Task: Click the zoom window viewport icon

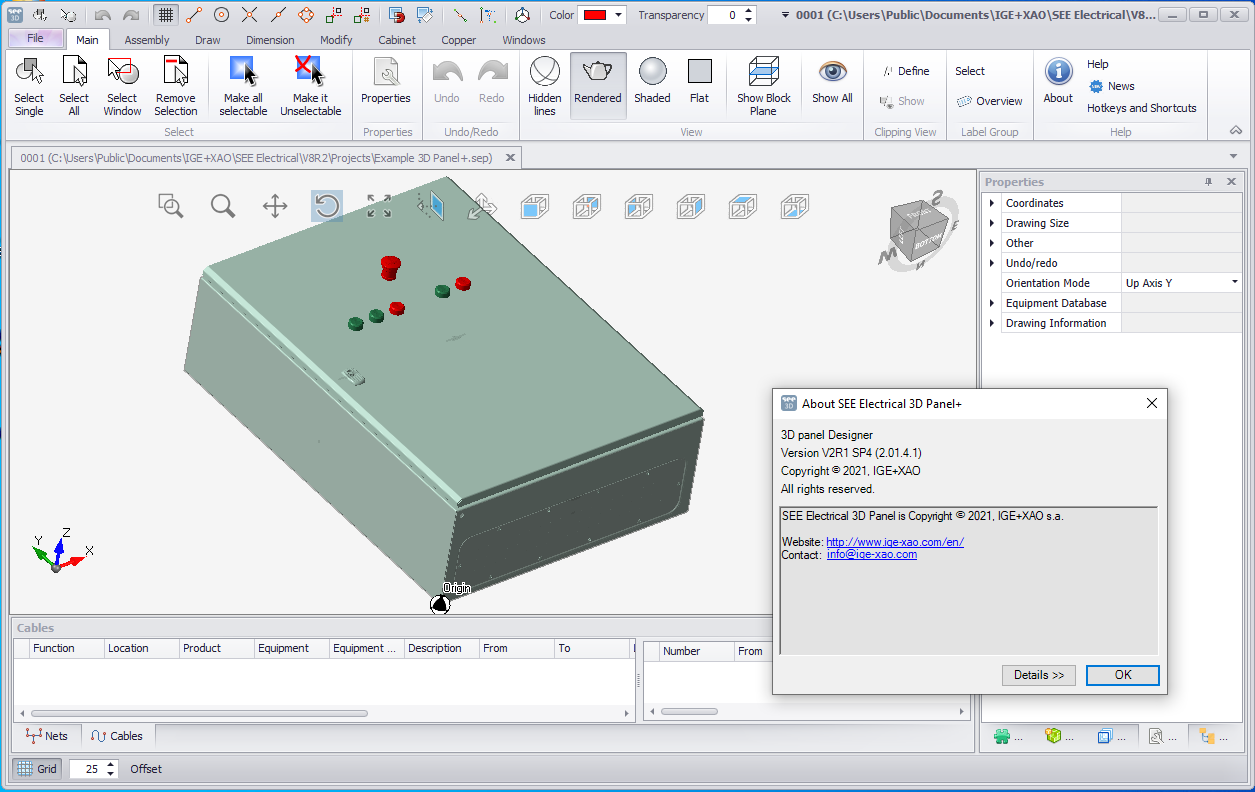Action: click(x=171, y=206)
